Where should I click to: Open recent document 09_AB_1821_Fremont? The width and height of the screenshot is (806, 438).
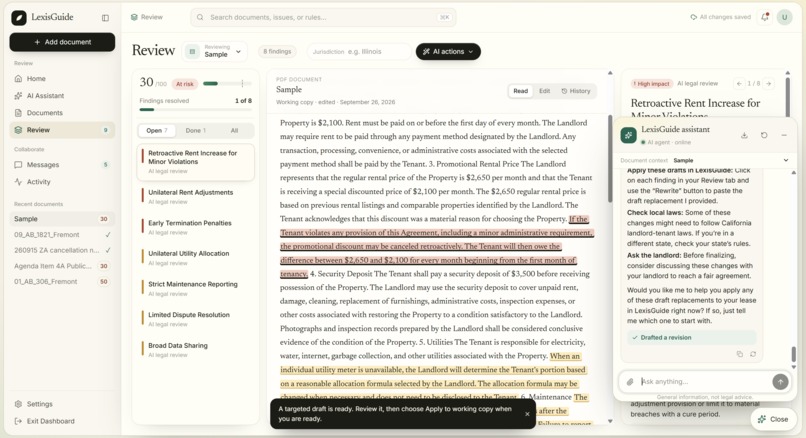coord(62,234)
